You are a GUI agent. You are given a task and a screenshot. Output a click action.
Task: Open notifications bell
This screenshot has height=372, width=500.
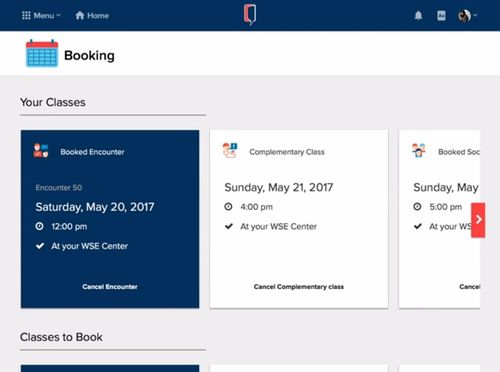(418, 15)
